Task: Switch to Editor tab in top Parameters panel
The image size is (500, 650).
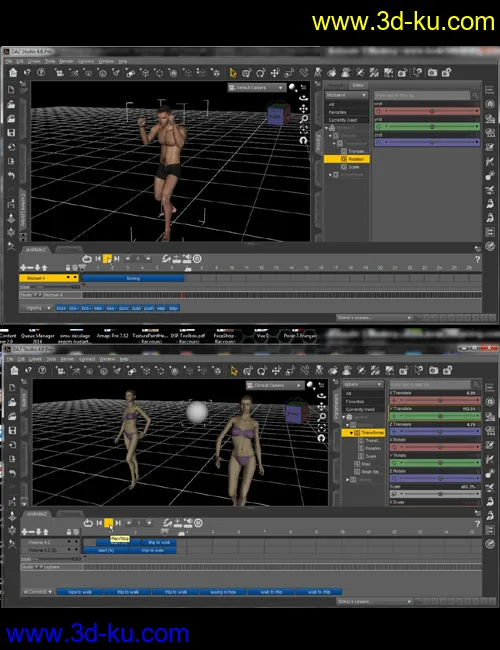Action: 358,85
